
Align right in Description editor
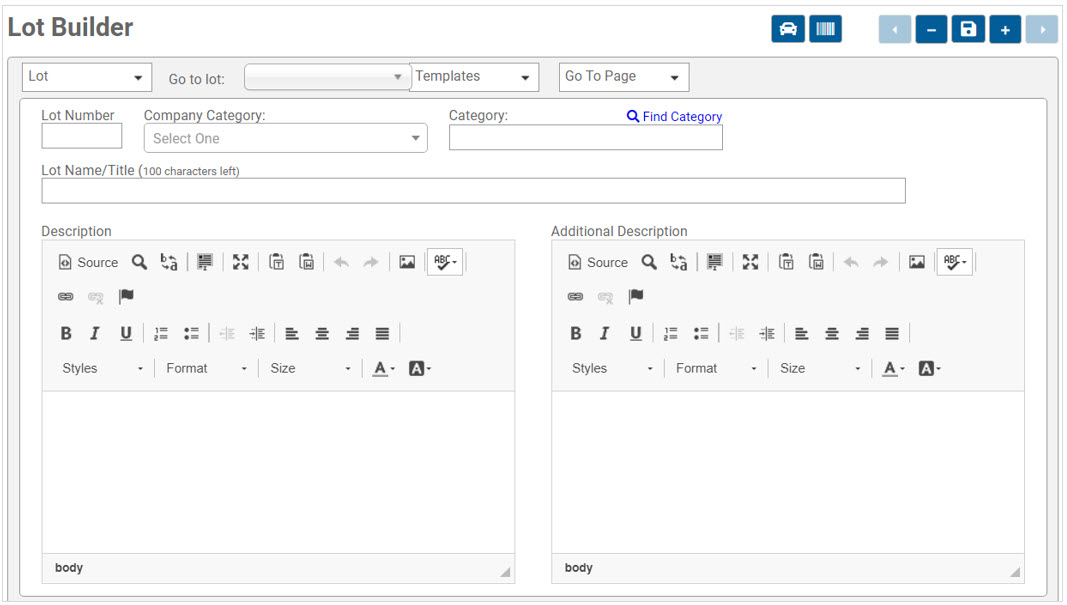coord(352,333)
